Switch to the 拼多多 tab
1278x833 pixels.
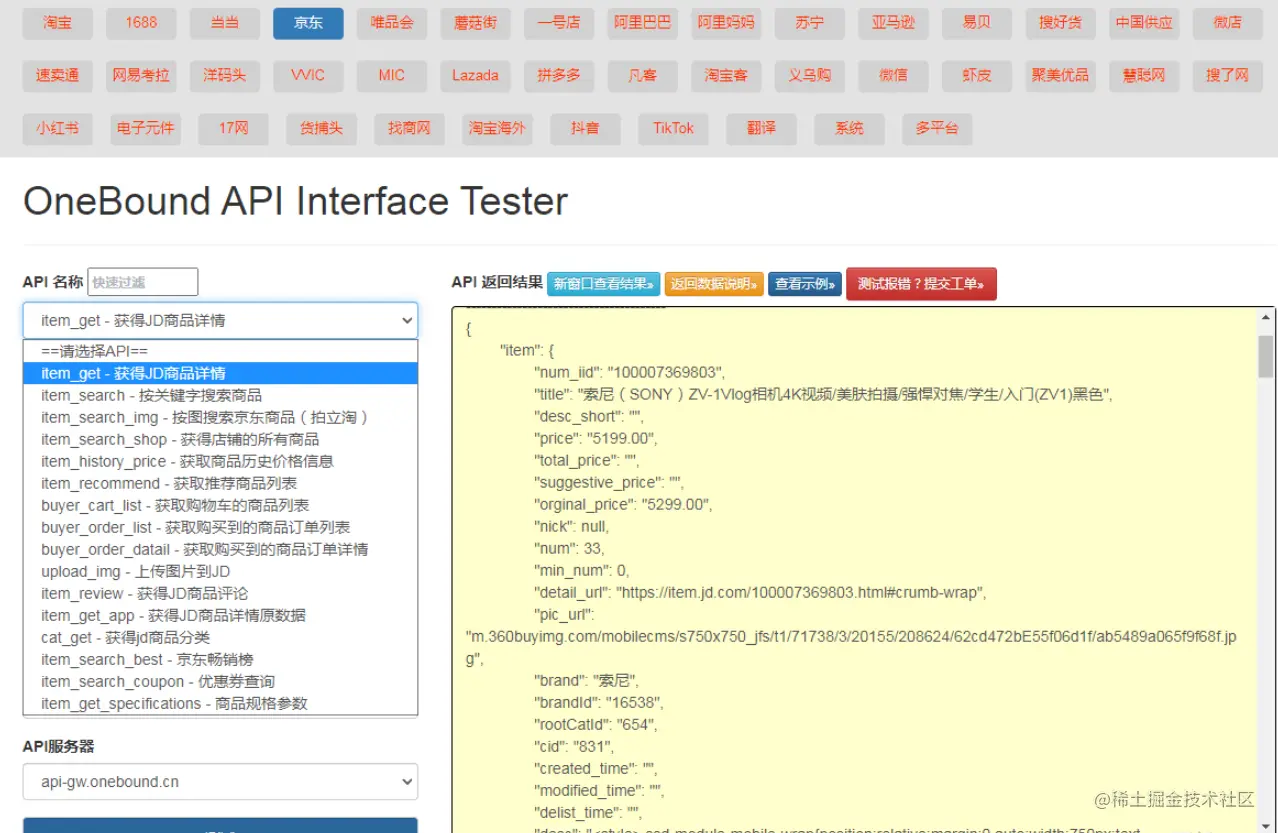[559, 76]
